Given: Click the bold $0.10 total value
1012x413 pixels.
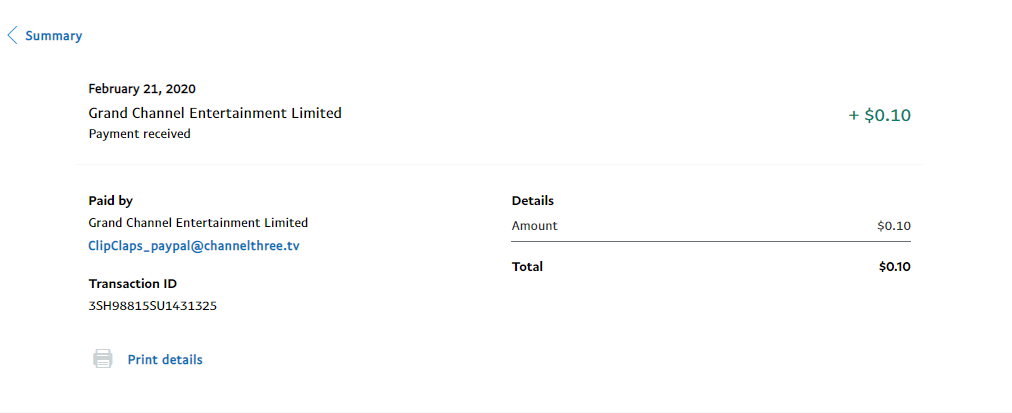Looking at the screenshot, I should click(x=894, y=267).
